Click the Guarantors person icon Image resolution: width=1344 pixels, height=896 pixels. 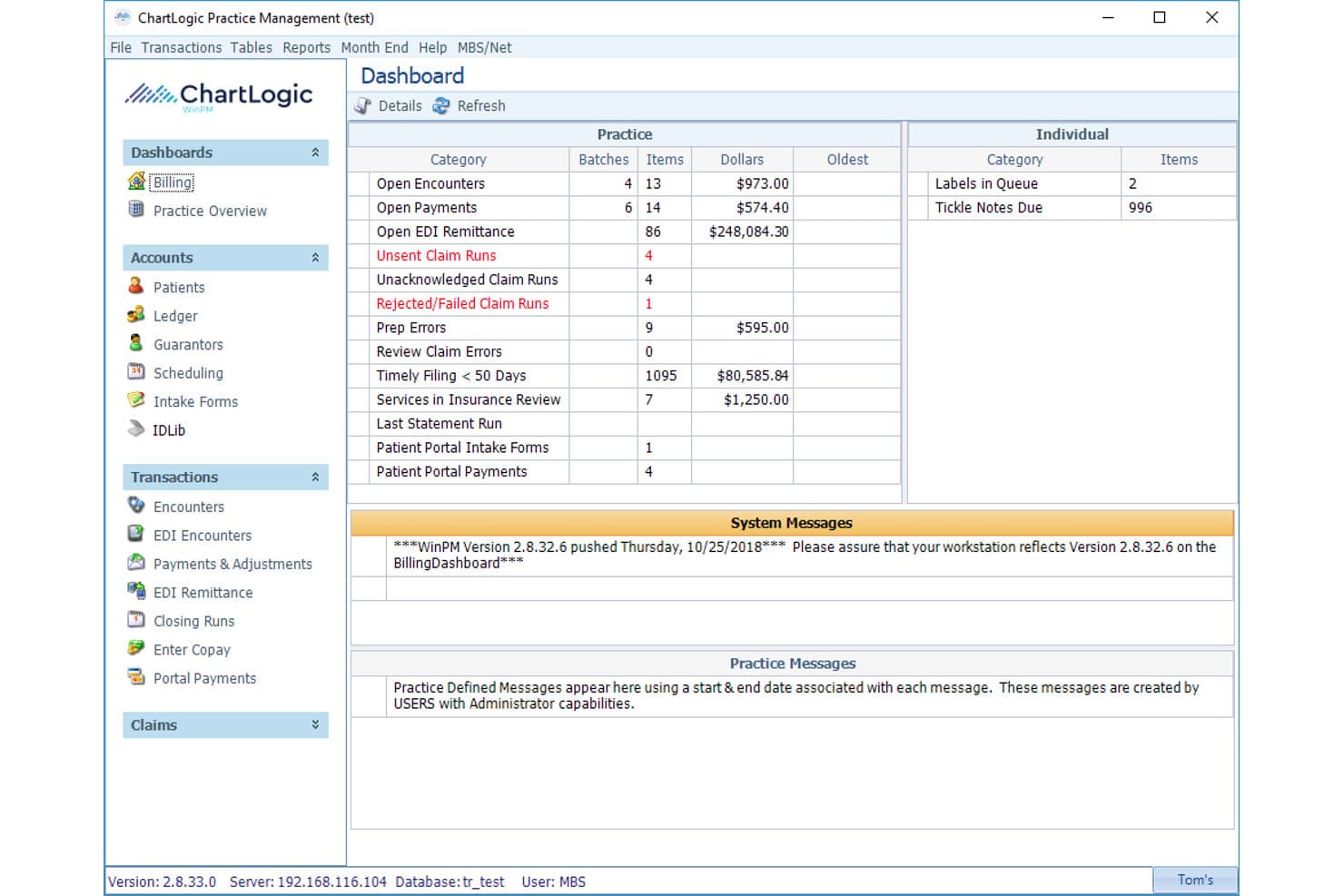(x=136, y=343)
